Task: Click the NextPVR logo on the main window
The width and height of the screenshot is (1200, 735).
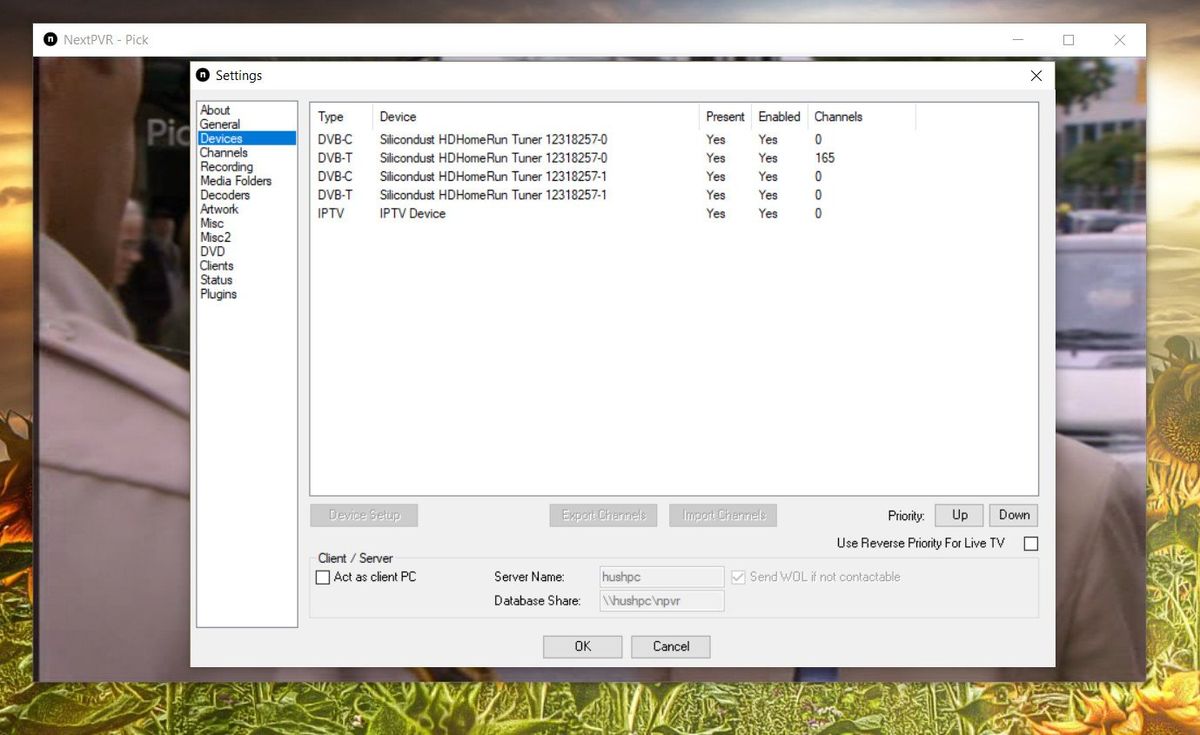Action: [50, 38]
